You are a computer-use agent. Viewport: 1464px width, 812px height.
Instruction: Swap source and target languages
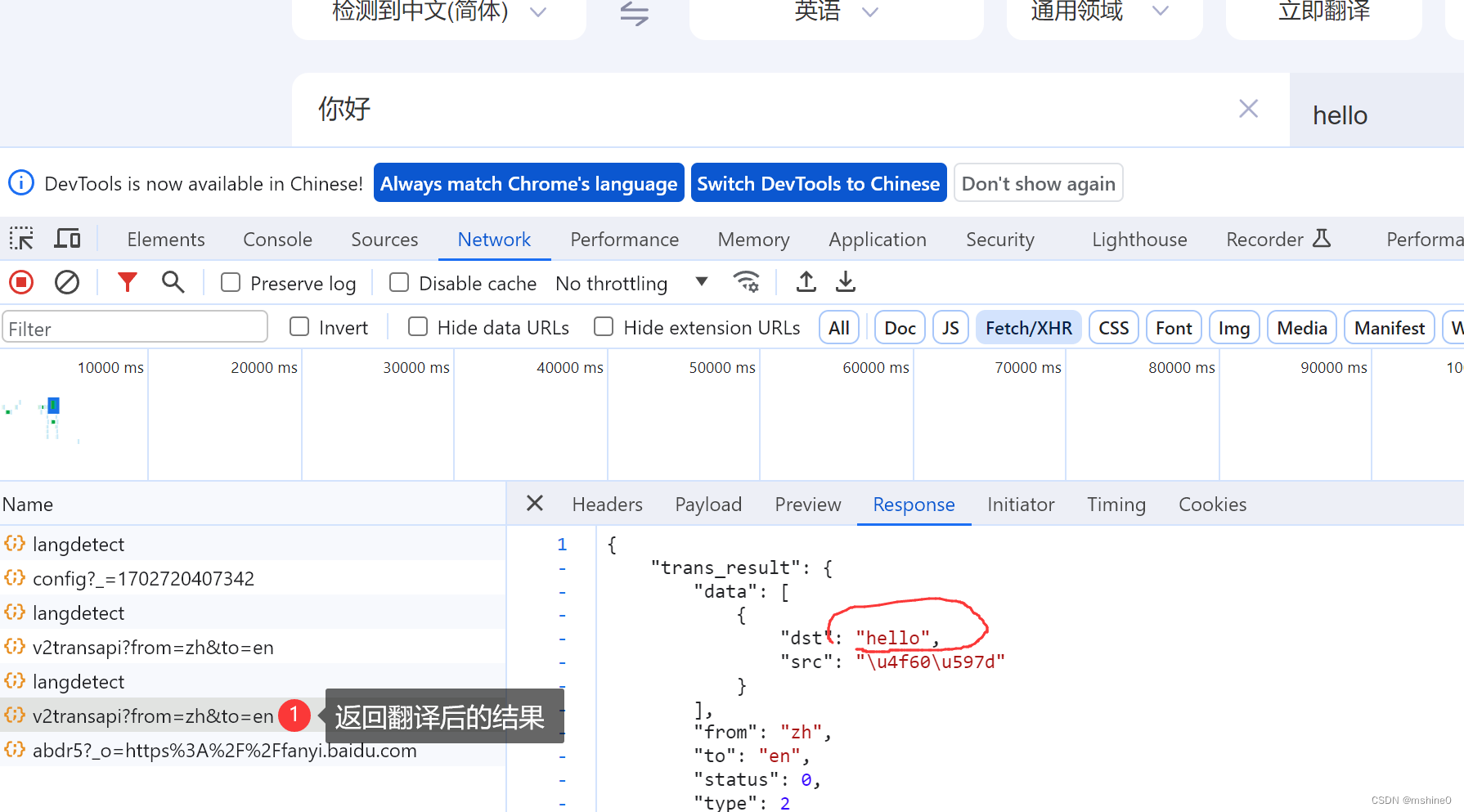[634, 12]
